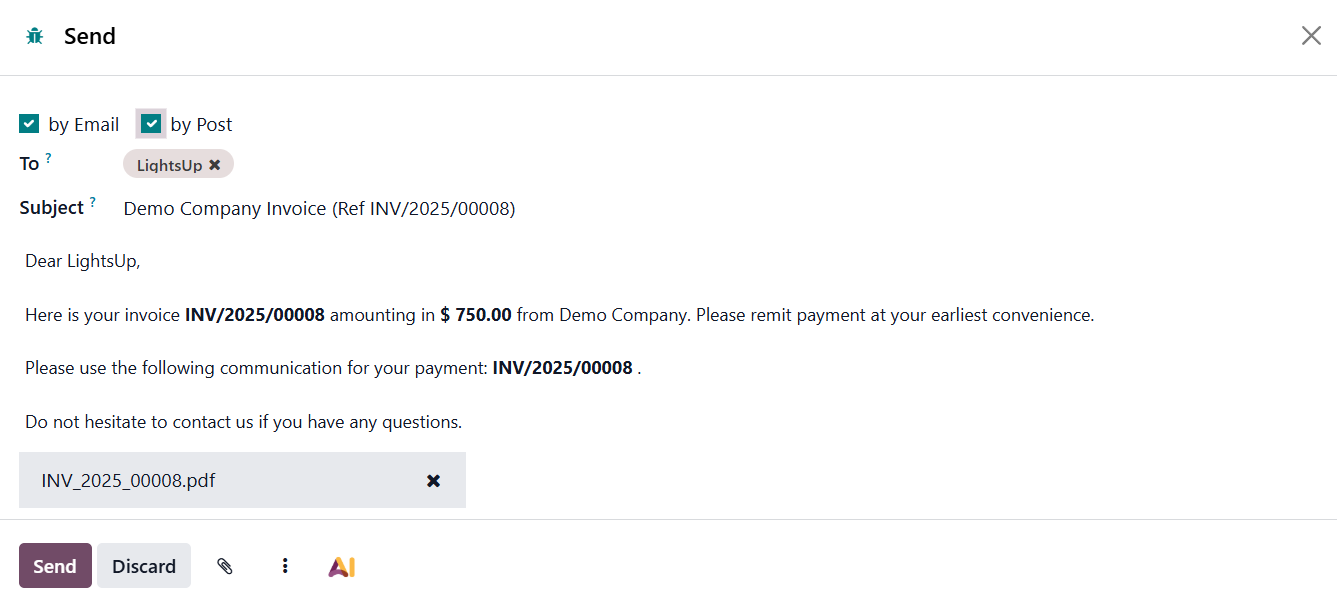The image size is (1337, 608).
Task: Uncheck the by Email checkbox
Action: tap(29, 124)
